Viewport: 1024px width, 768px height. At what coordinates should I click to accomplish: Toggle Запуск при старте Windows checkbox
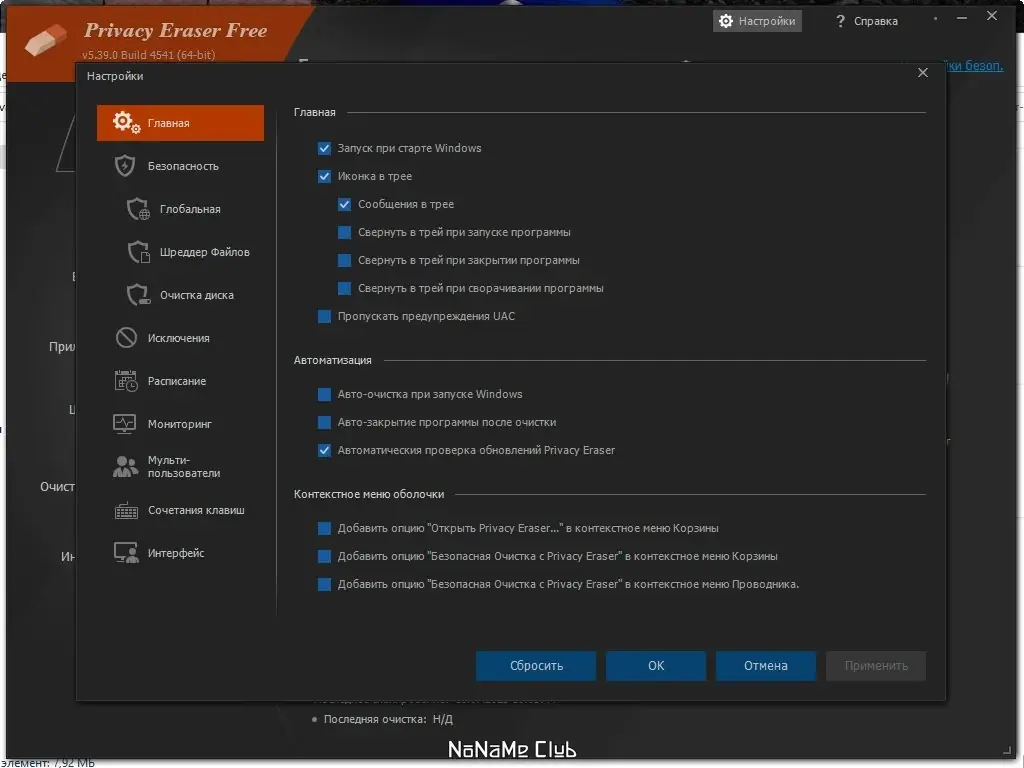click(325, 148)
